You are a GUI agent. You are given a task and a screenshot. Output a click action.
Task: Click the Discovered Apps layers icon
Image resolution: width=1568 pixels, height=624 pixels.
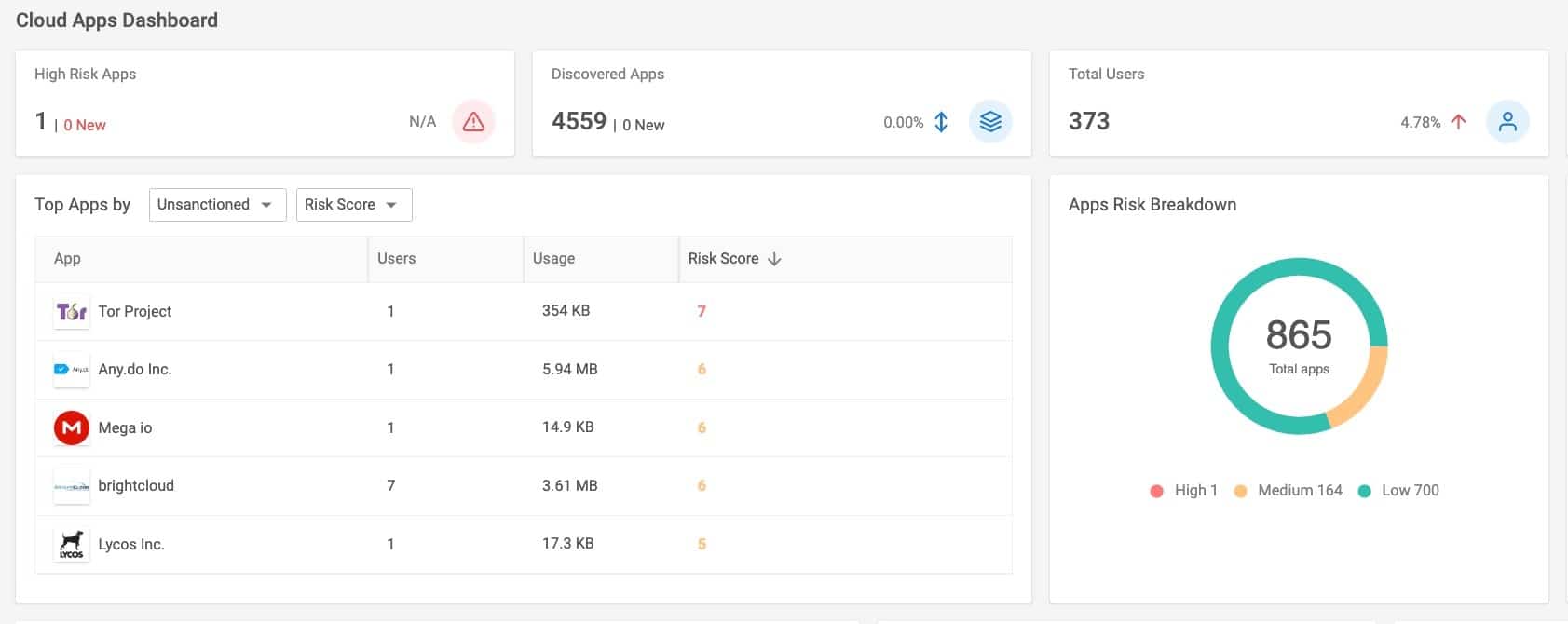(x=990, y=122)
